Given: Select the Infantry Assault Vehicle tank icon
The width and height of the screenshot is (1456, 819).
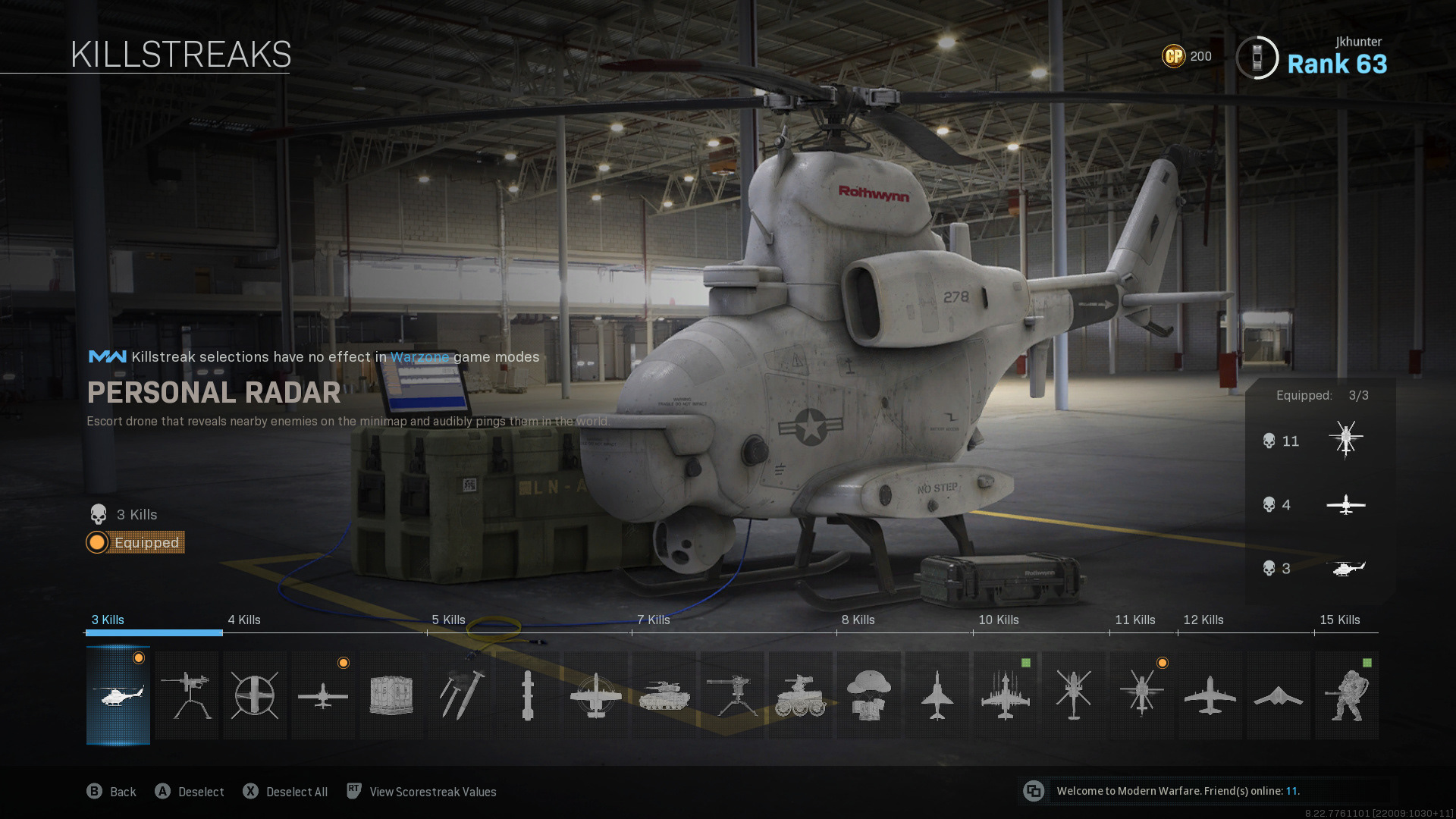Looking at the screenshot, I should coord(664,695).
